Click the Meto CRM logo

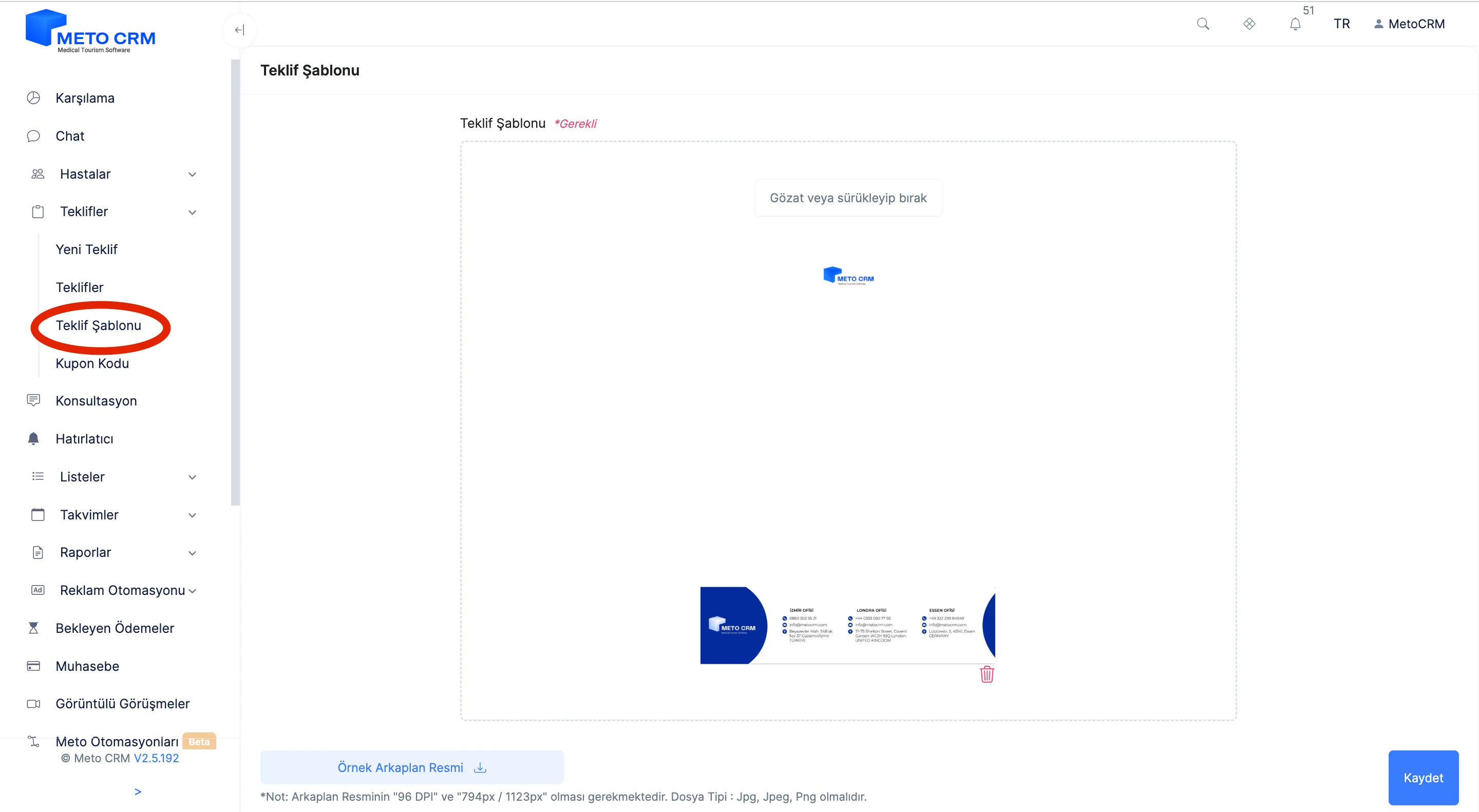pos(90,31)
